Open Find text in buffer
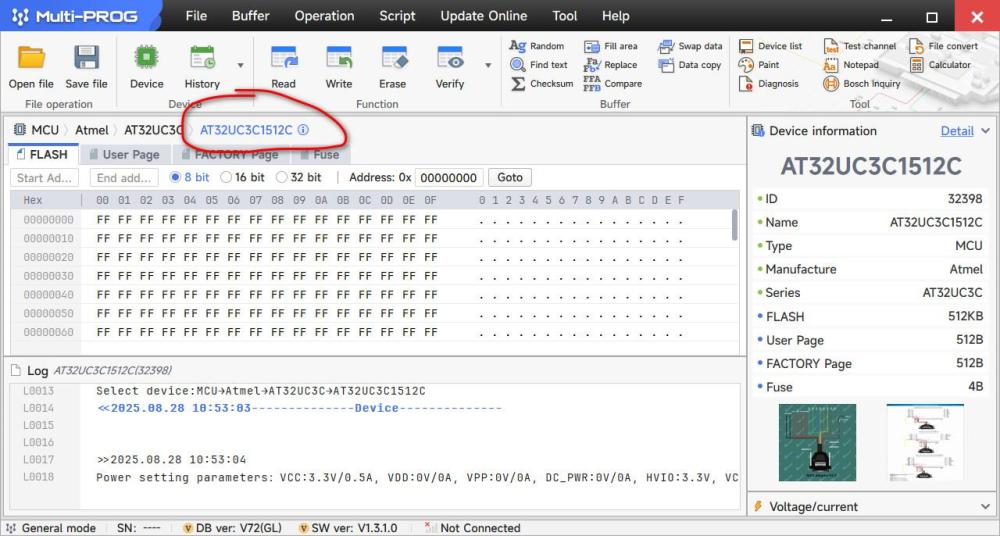 point(539,64)
